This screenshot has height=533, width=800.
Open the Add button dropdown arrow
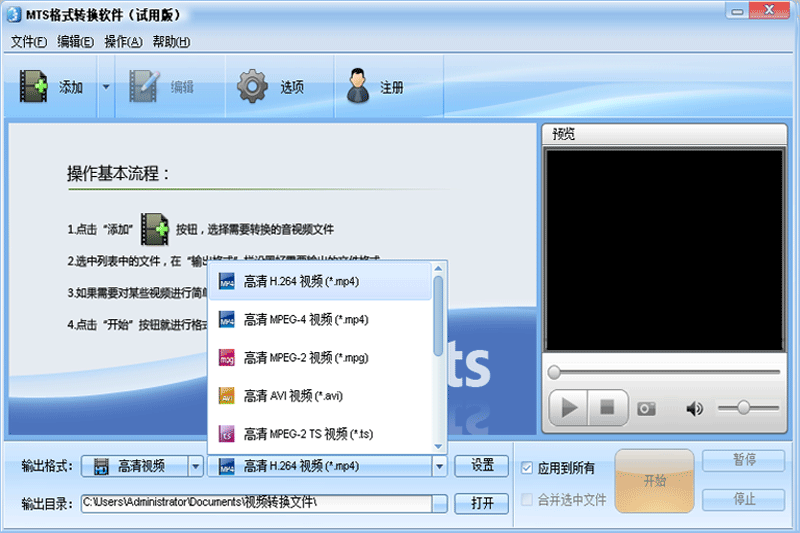pos(106,87)
